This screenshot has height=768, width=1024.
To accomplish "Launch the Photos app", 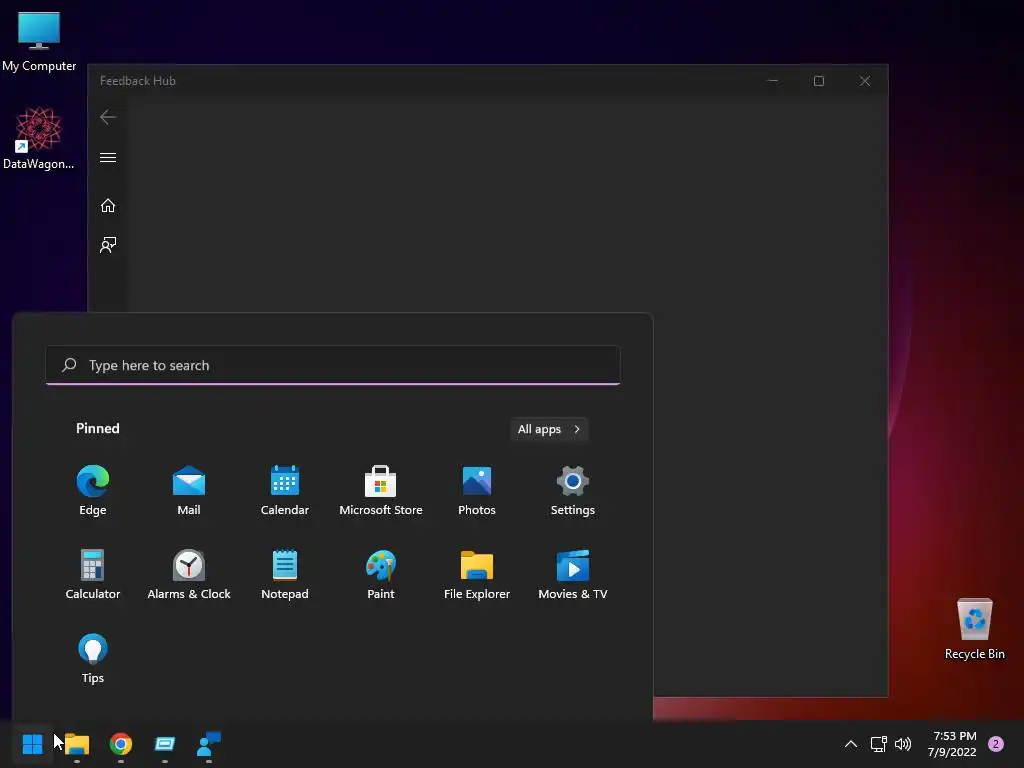I will click(477, 490).
